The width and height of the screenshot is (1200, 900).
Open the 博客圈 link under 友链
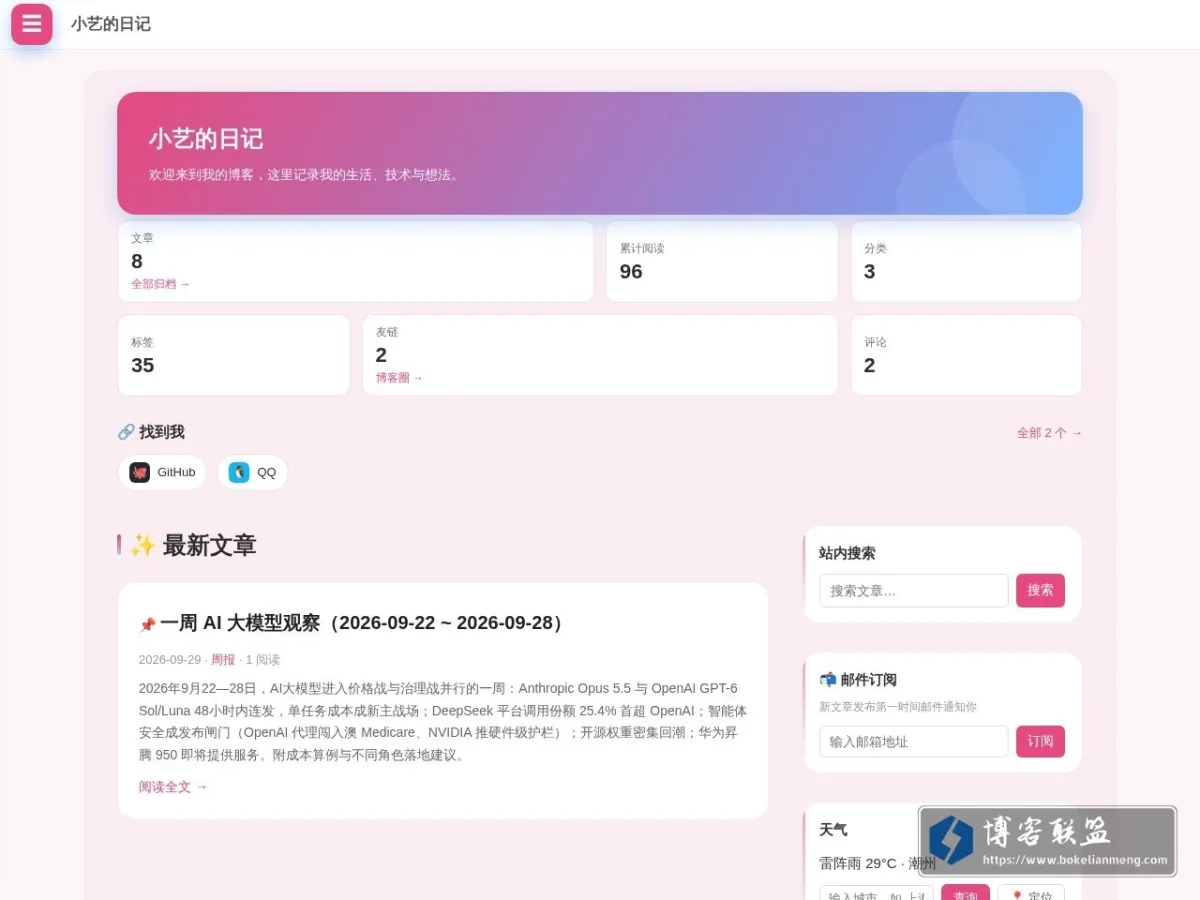(399, 378)
